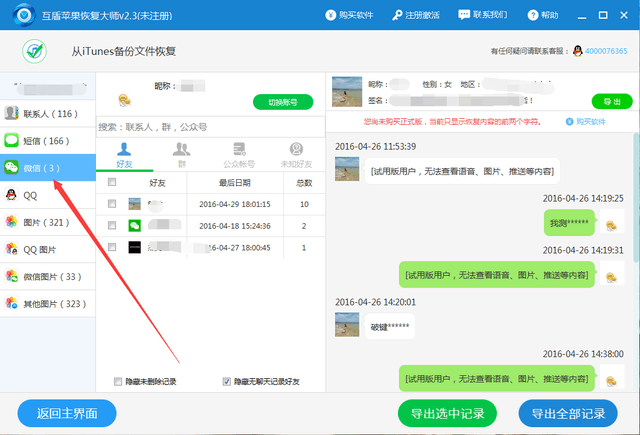Click the 注册激活 key icon
The image size is (640, 435).
[397, 15]
